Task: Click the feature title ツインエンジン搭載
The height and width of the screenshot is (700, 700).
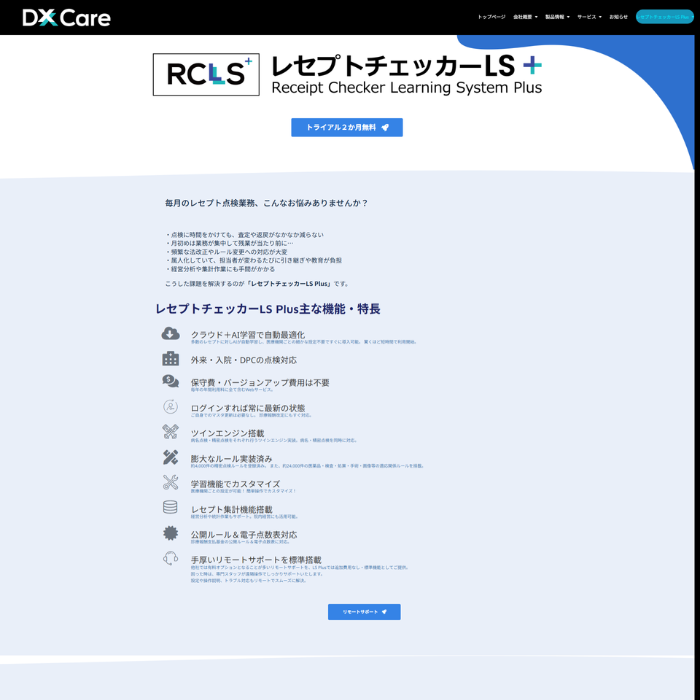Action: click(x=228, y=433)
